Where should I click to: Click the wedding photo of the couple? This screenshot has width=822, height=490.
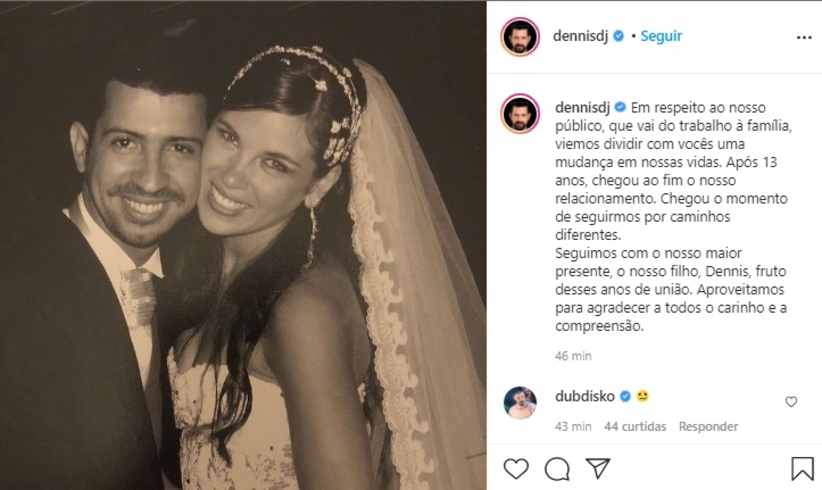coord(243,245)
